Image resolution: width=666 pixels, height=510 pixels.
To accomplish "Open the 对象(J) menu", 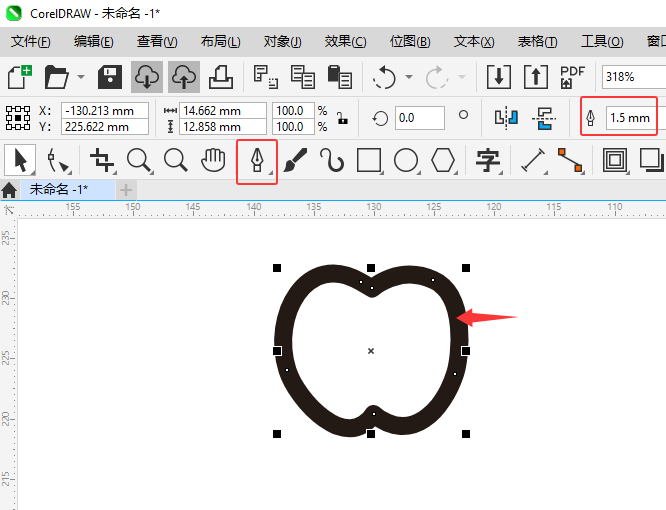I will pos(282,41).
